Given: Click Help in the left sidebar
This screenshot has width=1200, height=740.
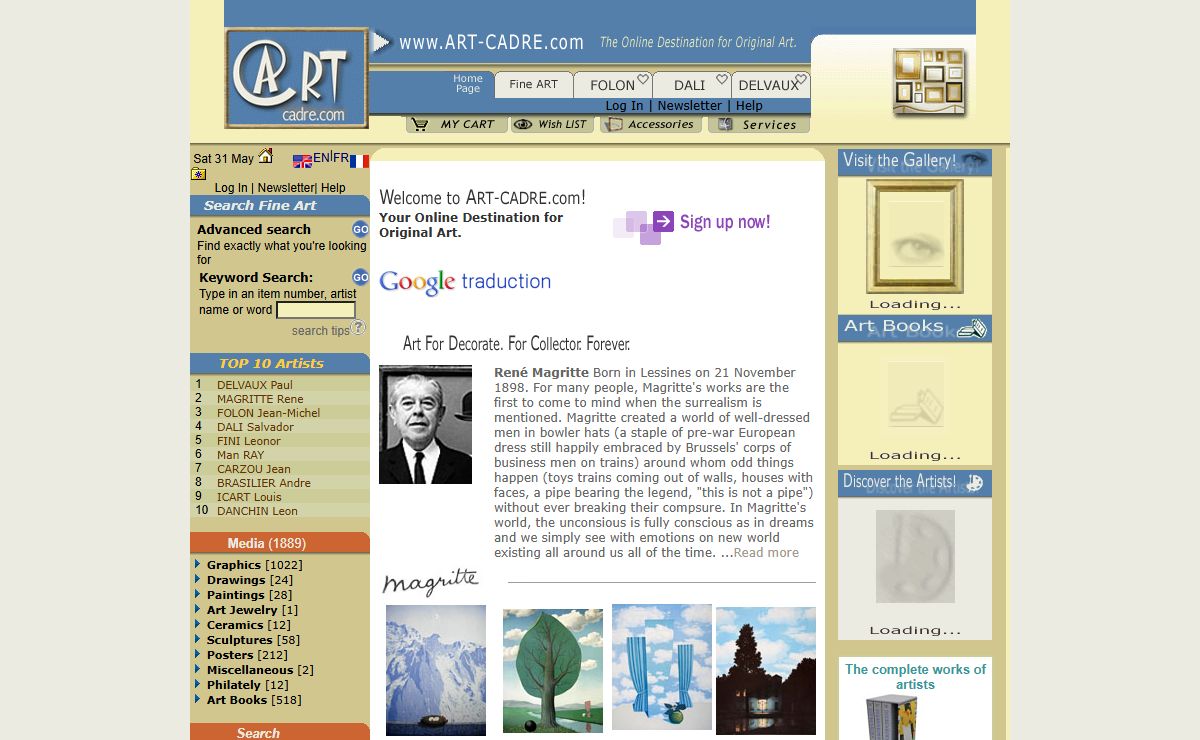Looking at the screenshot, I should click(x=333, y=188).
